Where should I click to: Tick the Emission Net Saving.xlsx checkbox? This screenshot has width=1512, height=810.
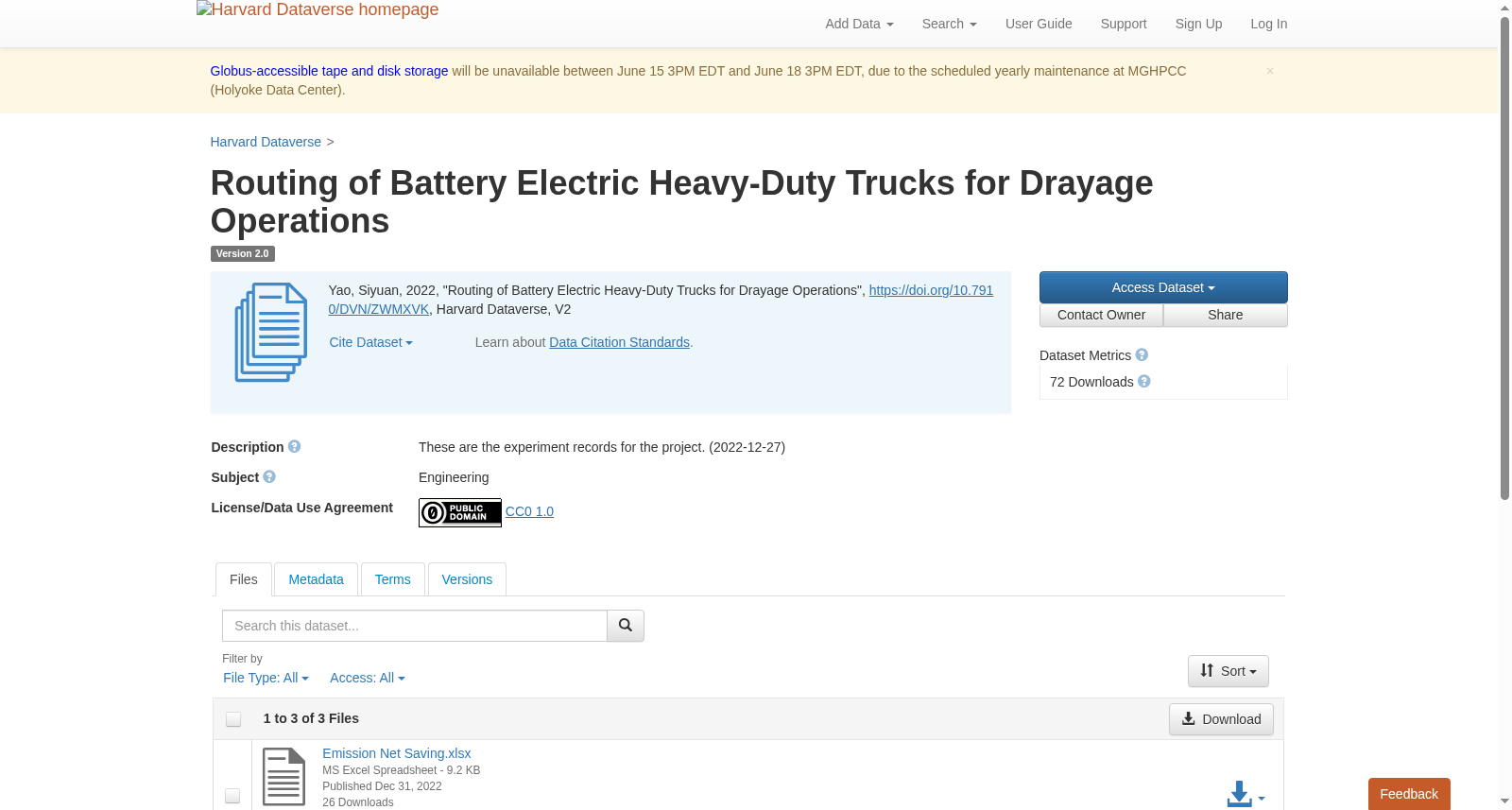pyautogui.click(x=232, y=796)
